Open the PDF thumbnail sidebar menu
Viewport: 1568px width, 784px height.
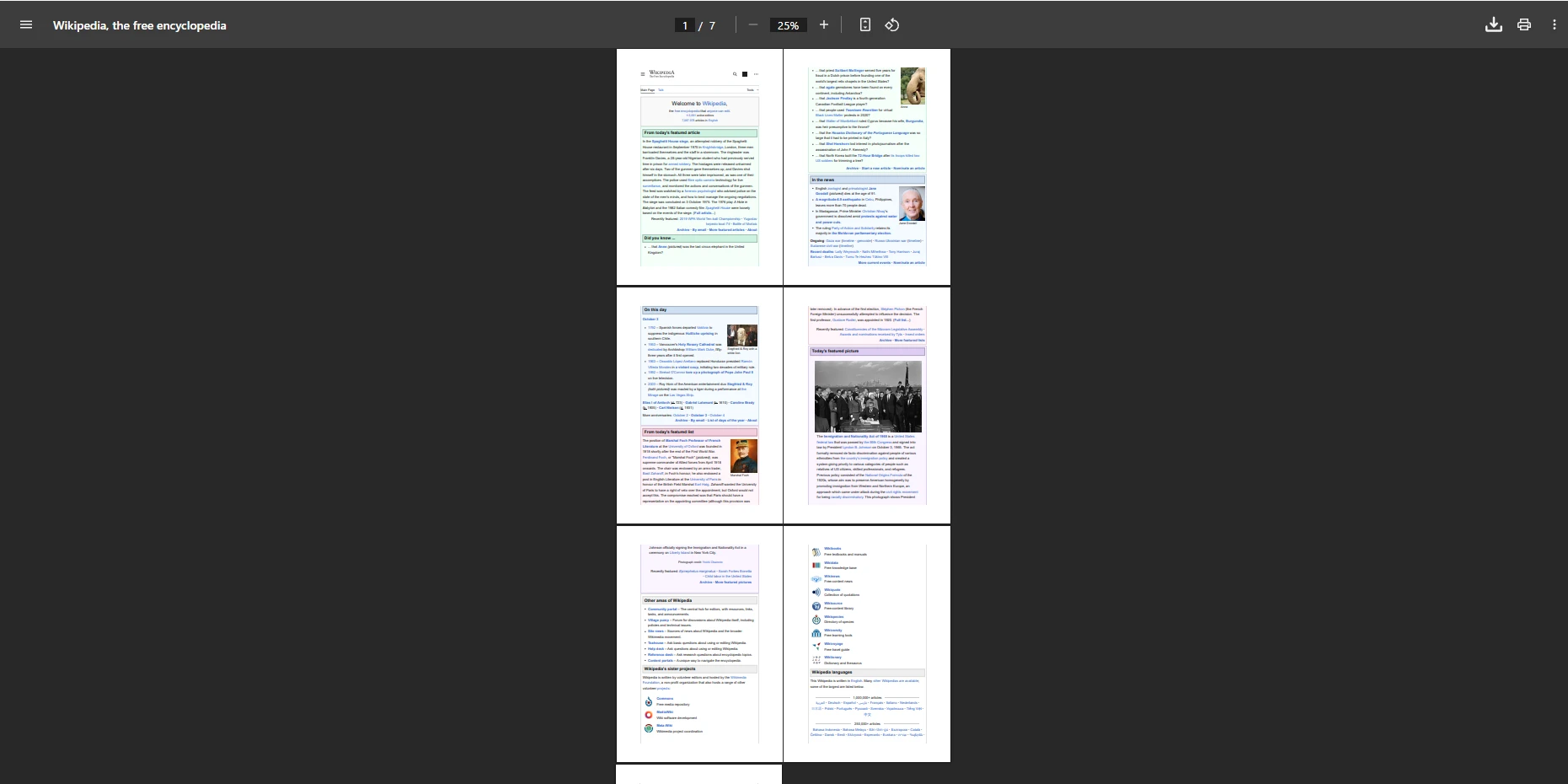coord(26,24)
